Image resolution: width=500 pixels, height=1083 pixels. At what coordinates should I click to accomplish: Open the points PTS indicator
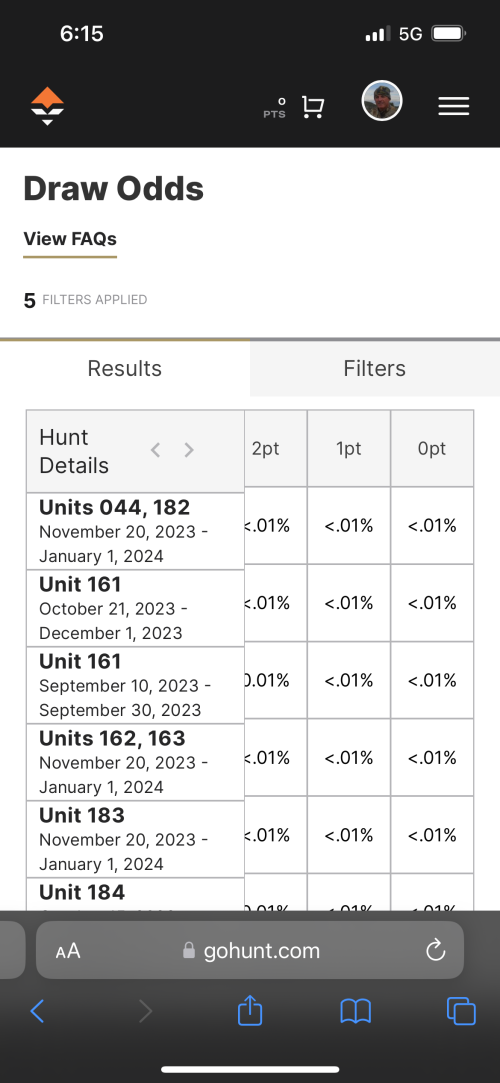tap(274, 108)
